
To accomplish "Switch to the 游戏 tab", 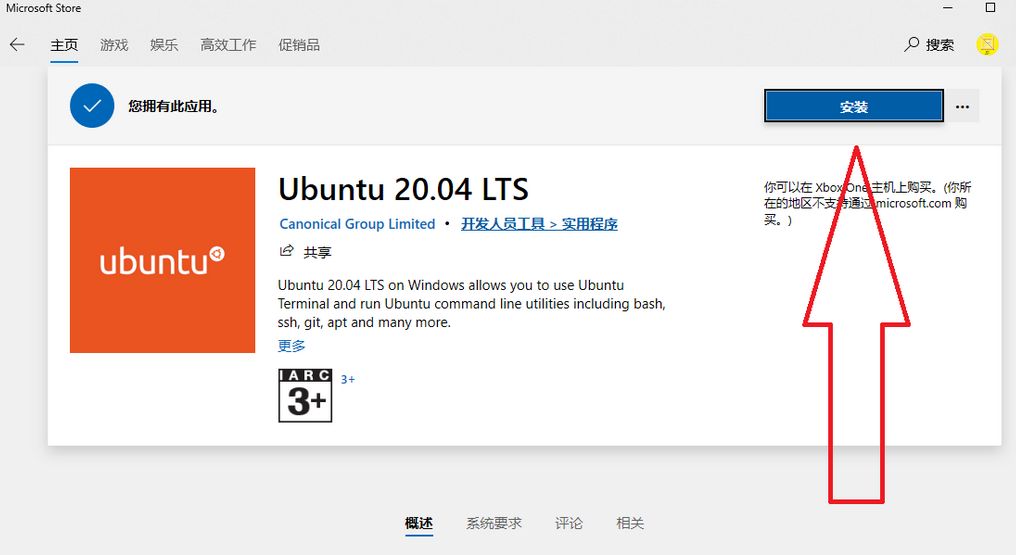I will 114,45.
